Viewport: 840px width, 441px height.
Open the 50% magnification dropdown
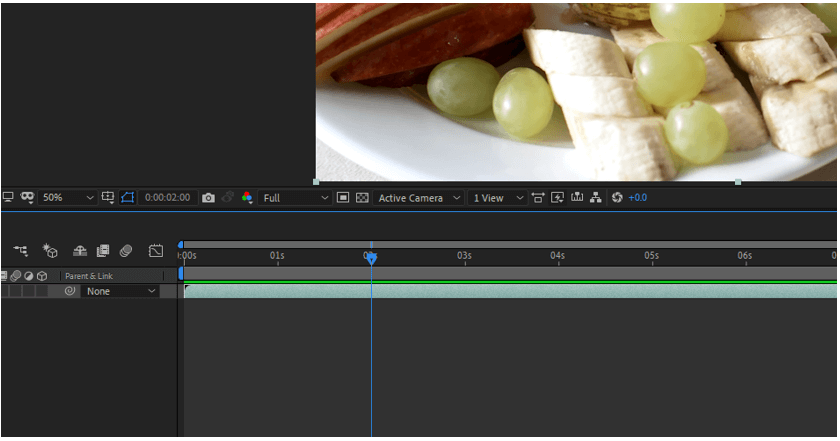tap(68, 198)
